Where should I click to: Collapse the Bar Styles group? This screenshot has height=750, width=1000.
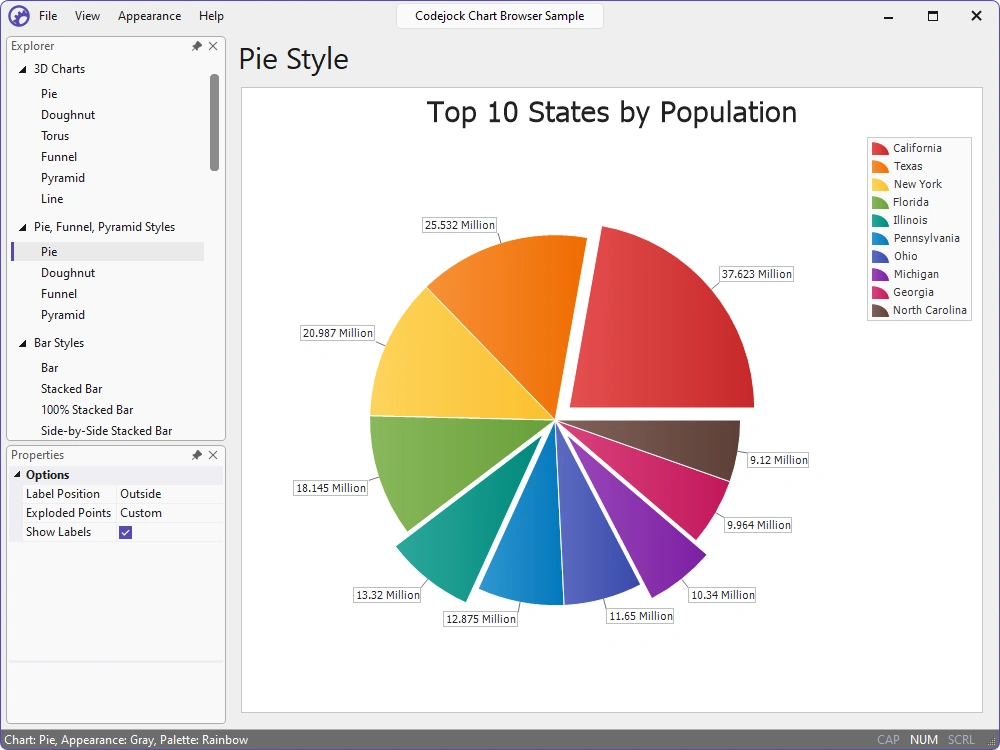pyautogui.click(x=22, y=343)
